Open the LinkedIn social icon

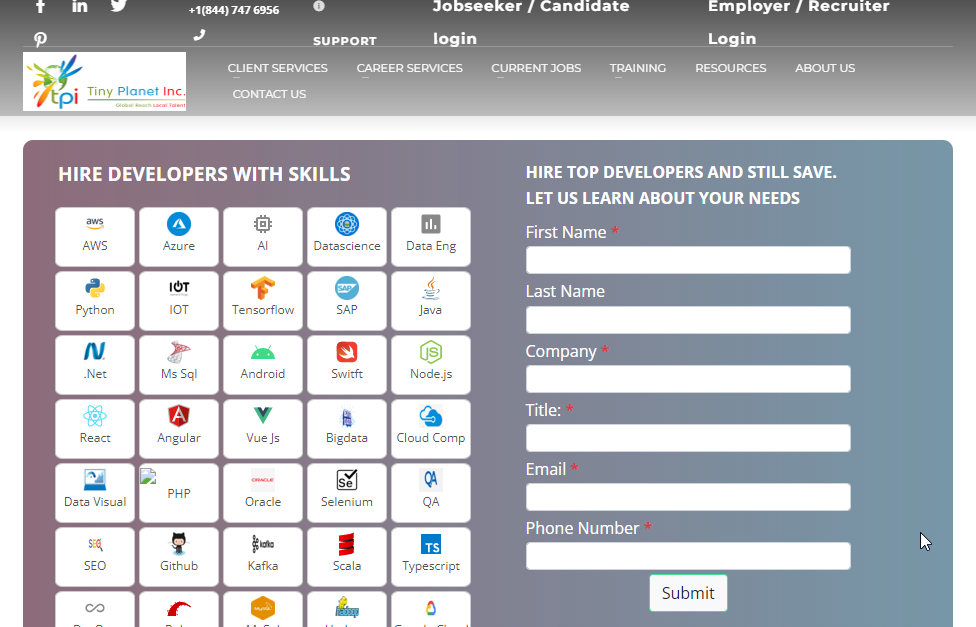coord(80,6)
